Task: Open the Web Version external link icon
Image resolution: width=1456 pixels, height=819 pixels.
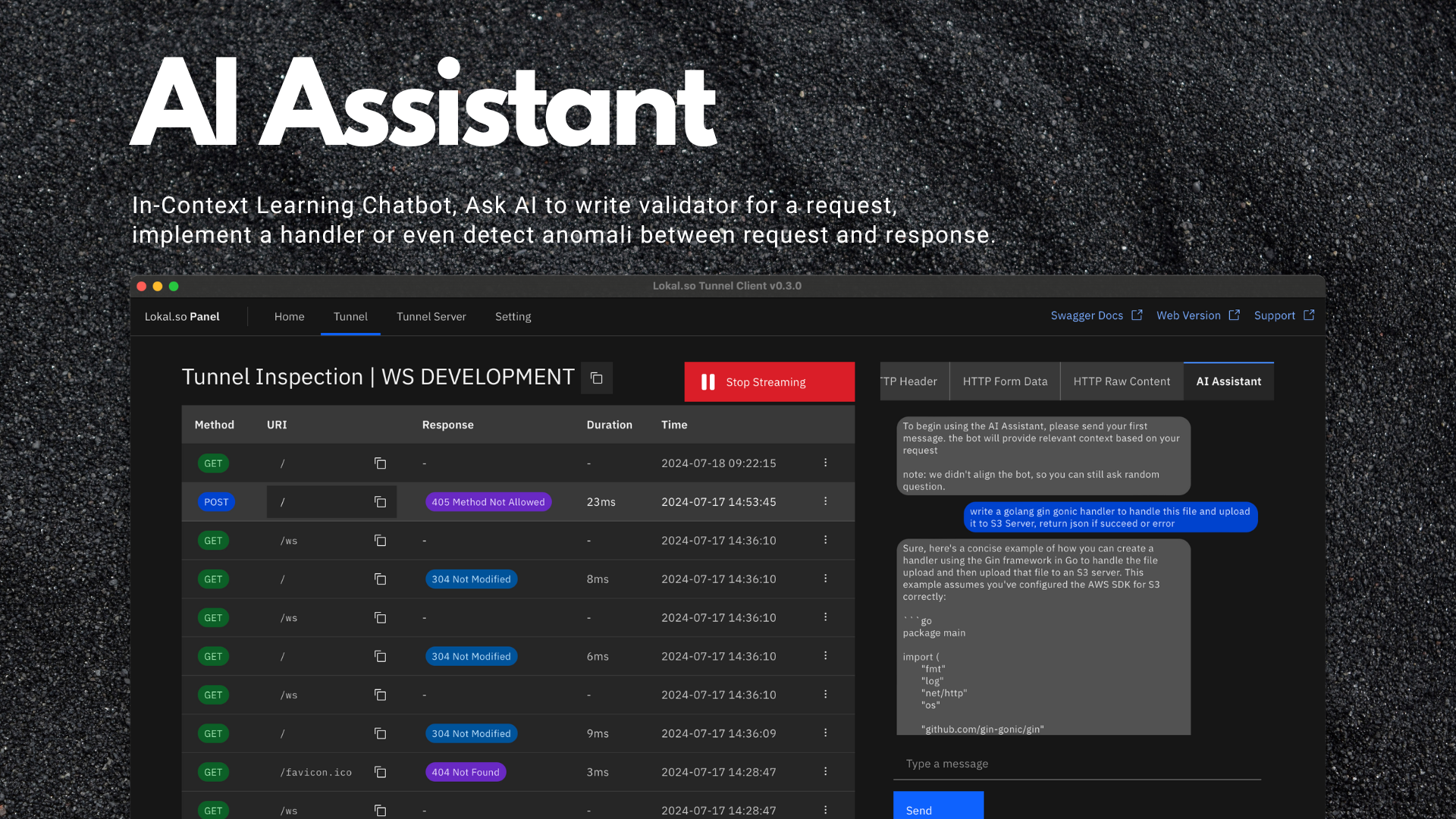Action: click(1235, 315)
